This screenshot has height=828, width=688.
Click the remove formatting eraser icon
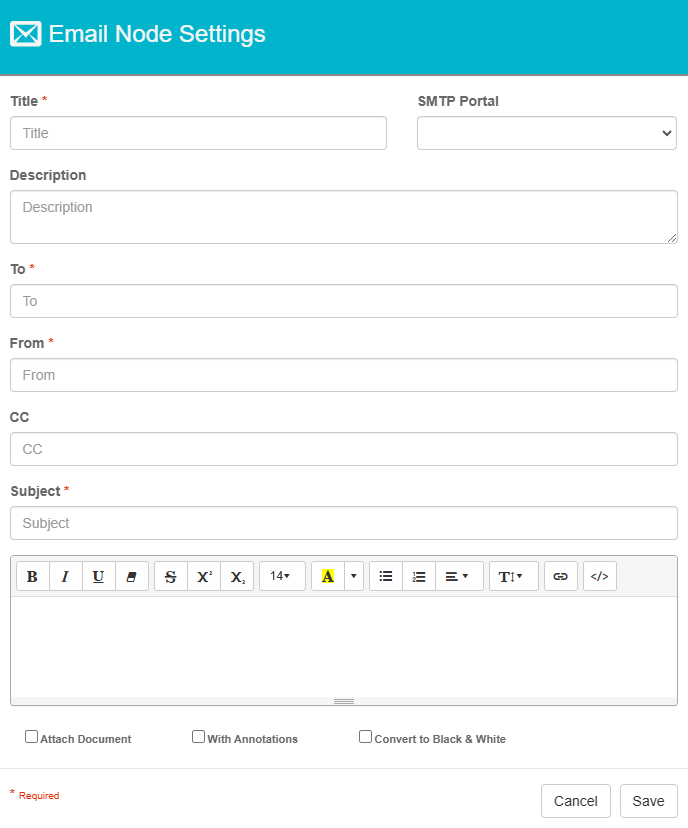132,576
